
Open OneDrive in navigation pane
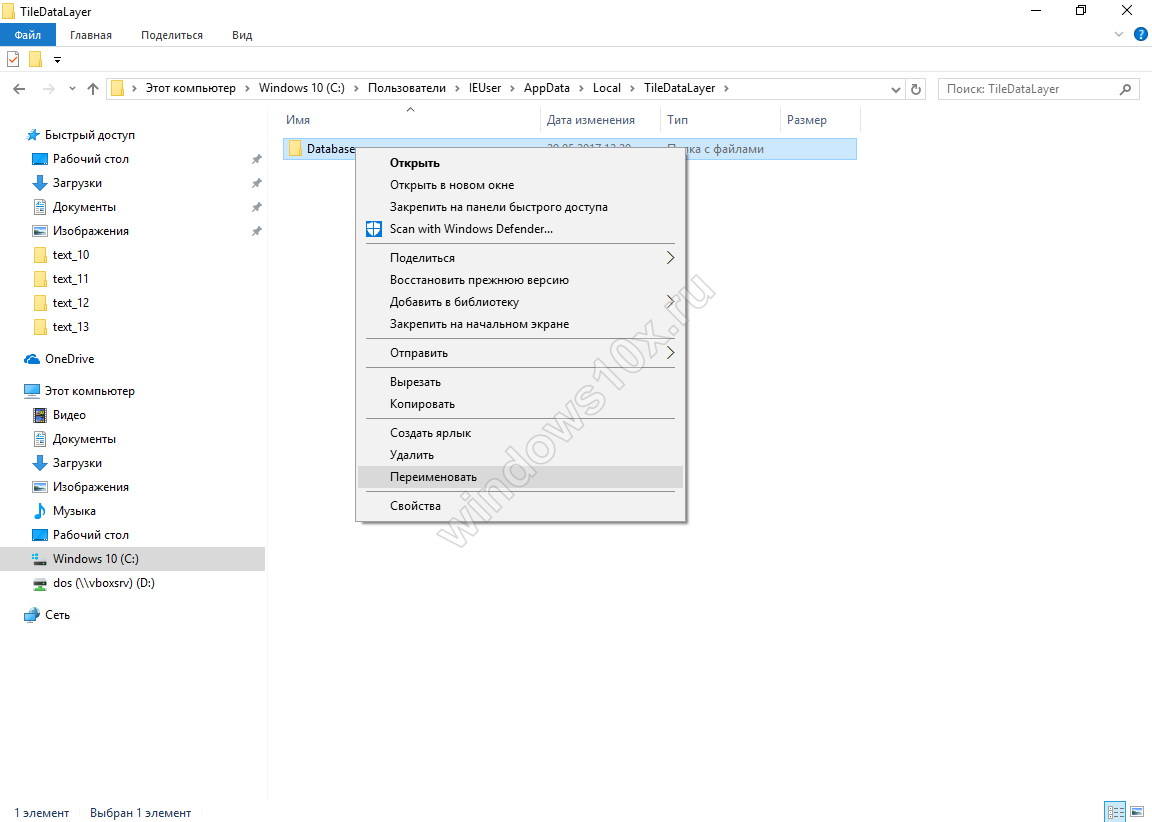pyautogui.click(x=69, y=359)
